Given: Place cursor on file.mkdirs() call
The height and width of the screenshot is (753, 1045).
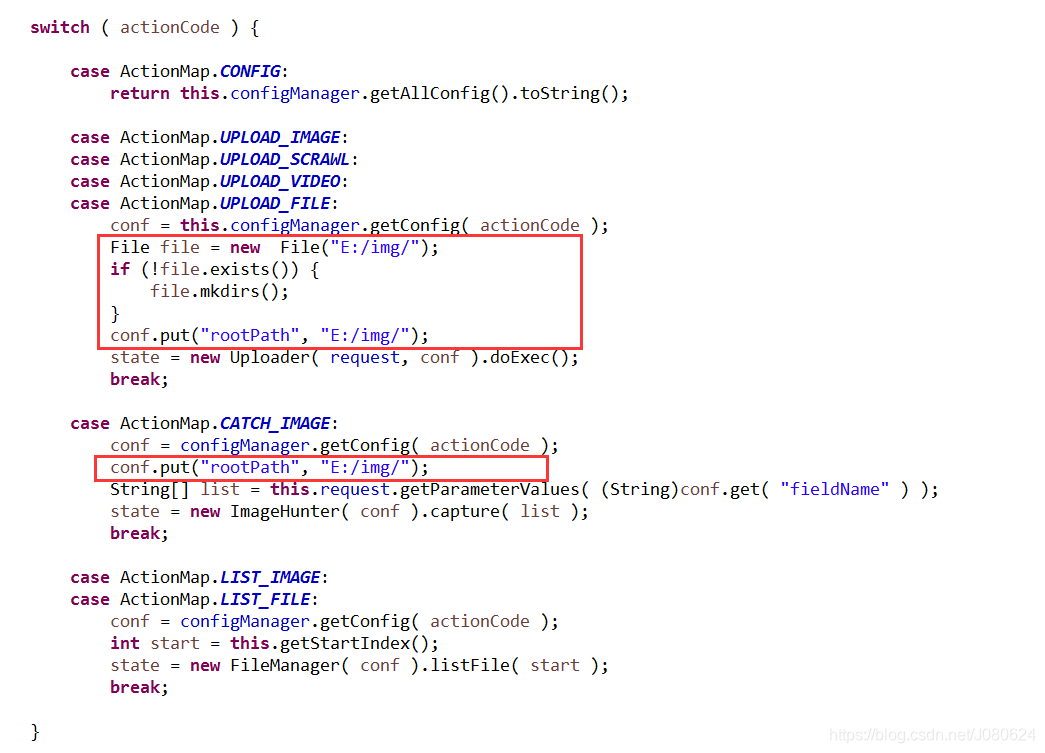Looking at the screenshot, I should pyautogui.click(x=219, y=291).
